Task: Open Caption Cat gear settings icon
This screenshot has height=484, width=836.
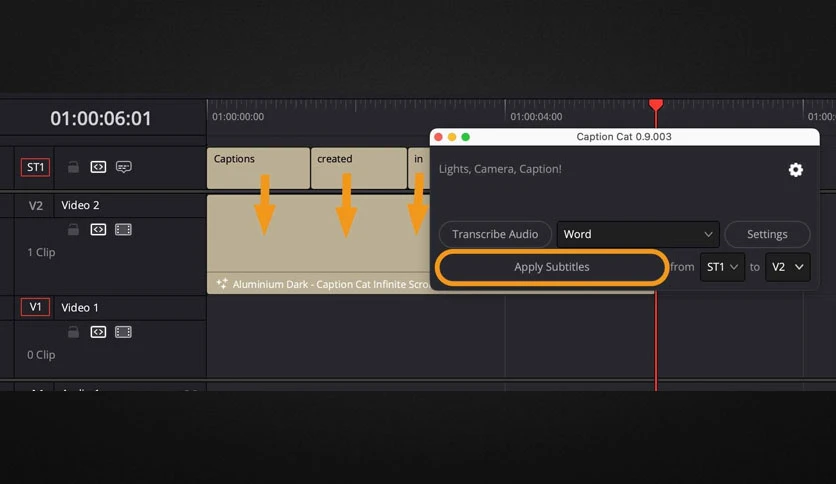Action: pyautogui.click(x=795, y=170)
